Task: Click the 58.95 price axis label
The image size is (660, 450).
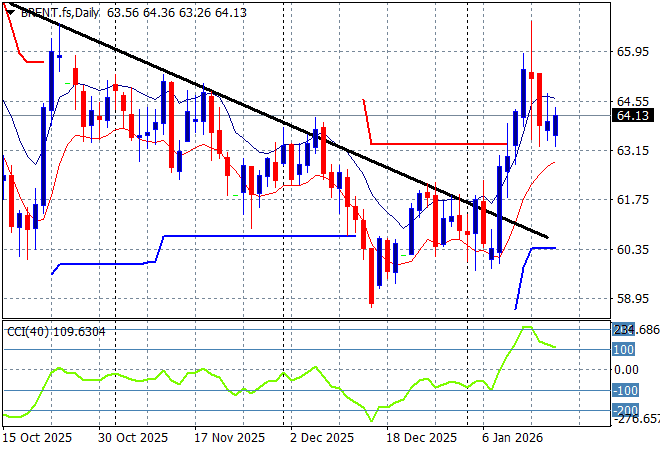Action: pos(633,298)
